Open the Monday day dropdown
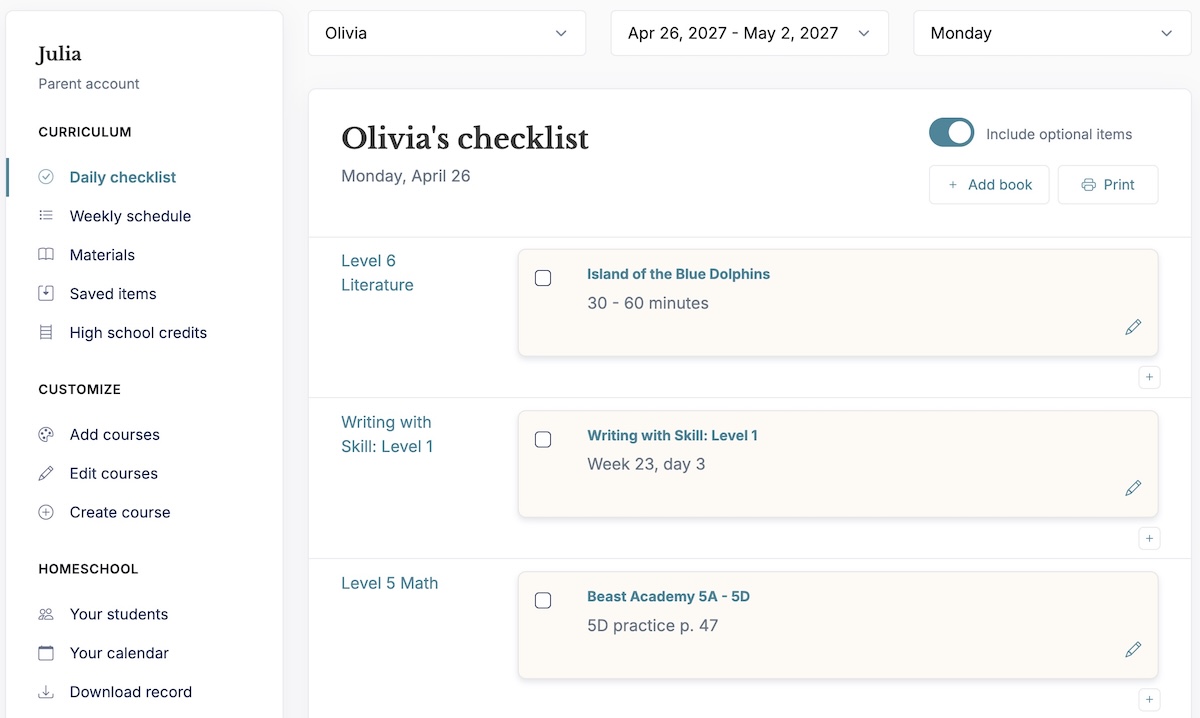The image size is (1200, 718). click(1052, 33)
